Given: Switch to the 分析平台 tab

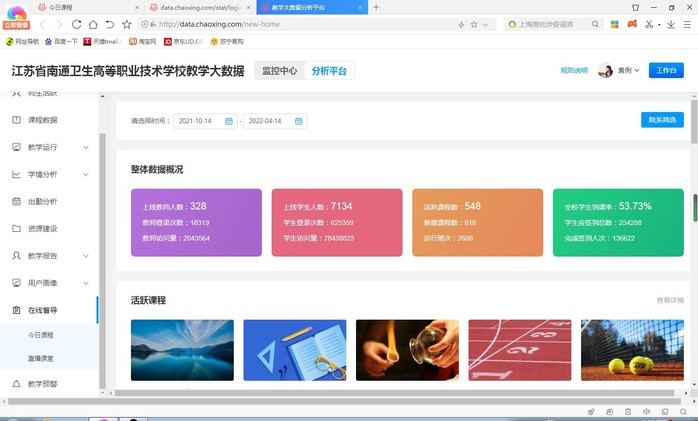Looking at the screenshot, I should click(329, 71).
